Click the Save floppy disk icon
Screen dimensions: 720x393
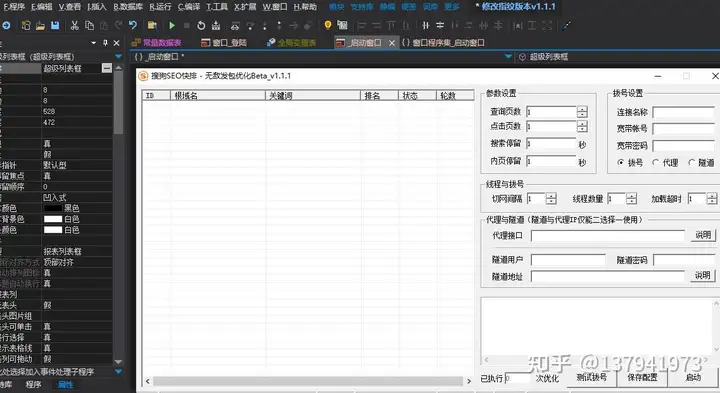(x=55, y=26)
